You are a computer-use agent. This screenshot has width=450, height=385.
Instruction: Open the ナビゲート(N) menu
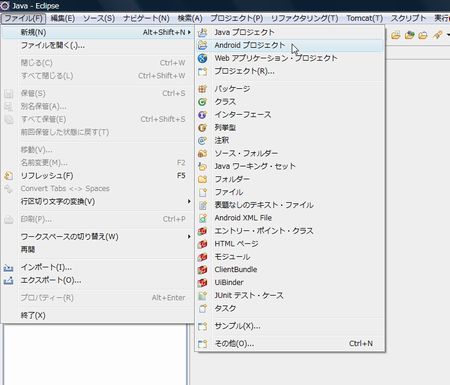146,18
